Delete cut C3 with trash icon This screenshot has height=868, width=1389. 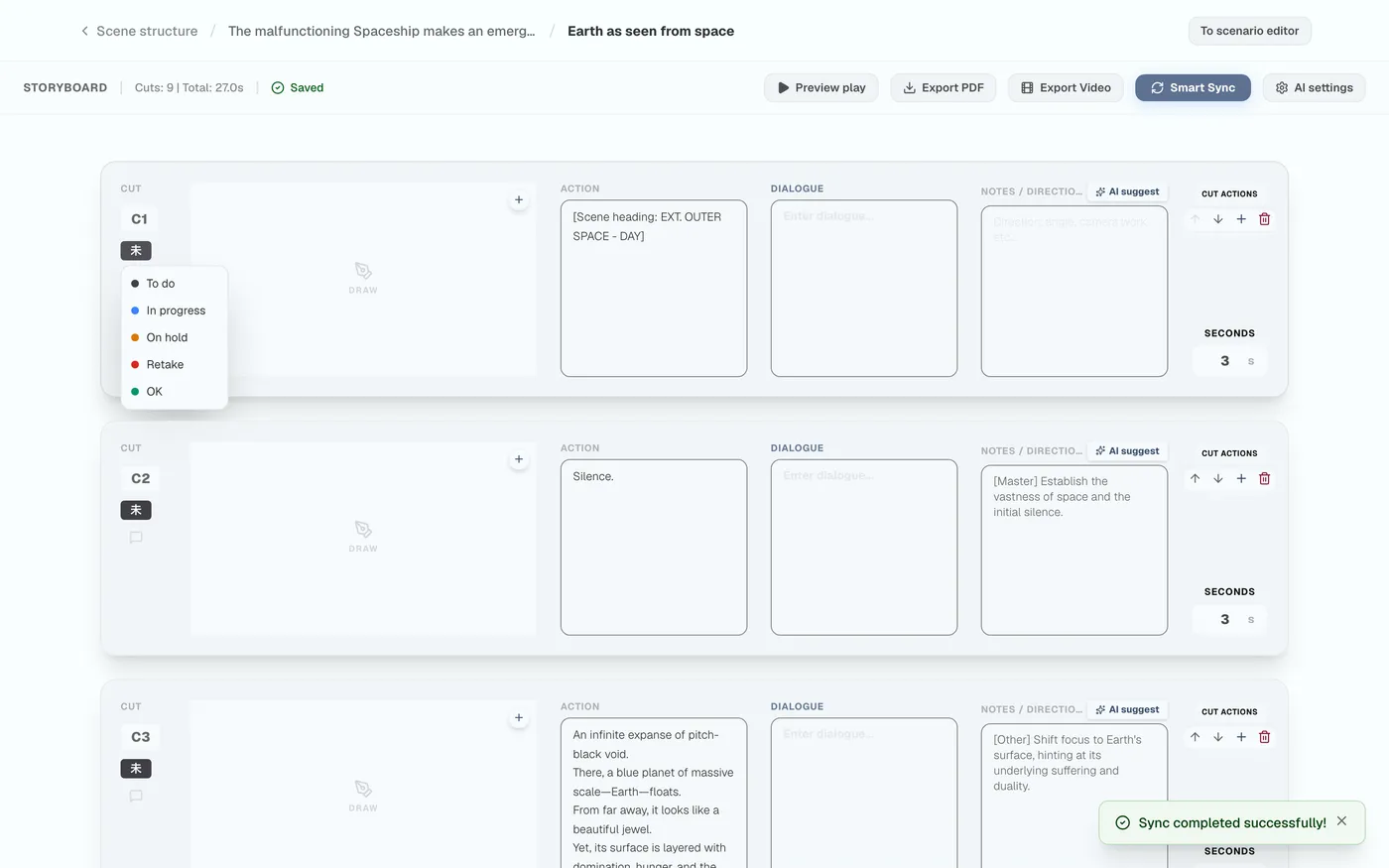pyautogui.click(x=1264, y=737)
